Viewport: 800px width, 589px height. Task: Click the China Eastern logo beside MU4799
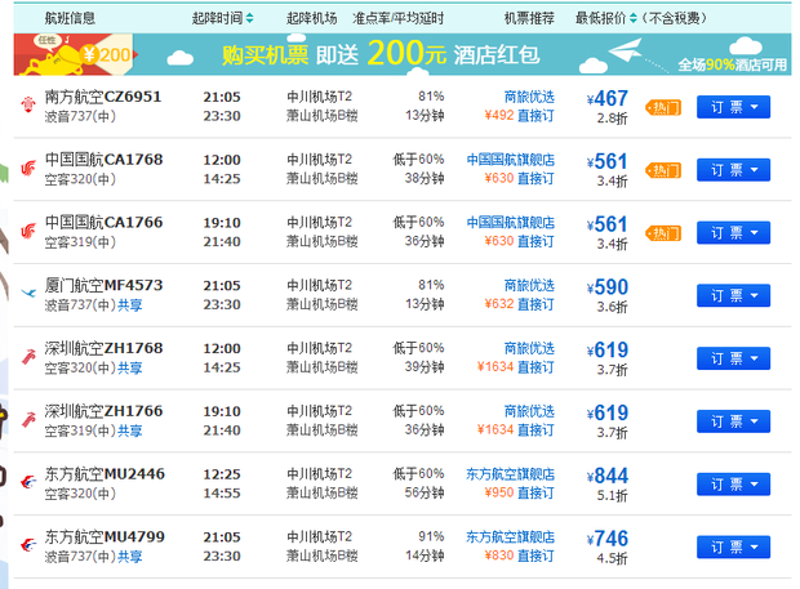29,545
